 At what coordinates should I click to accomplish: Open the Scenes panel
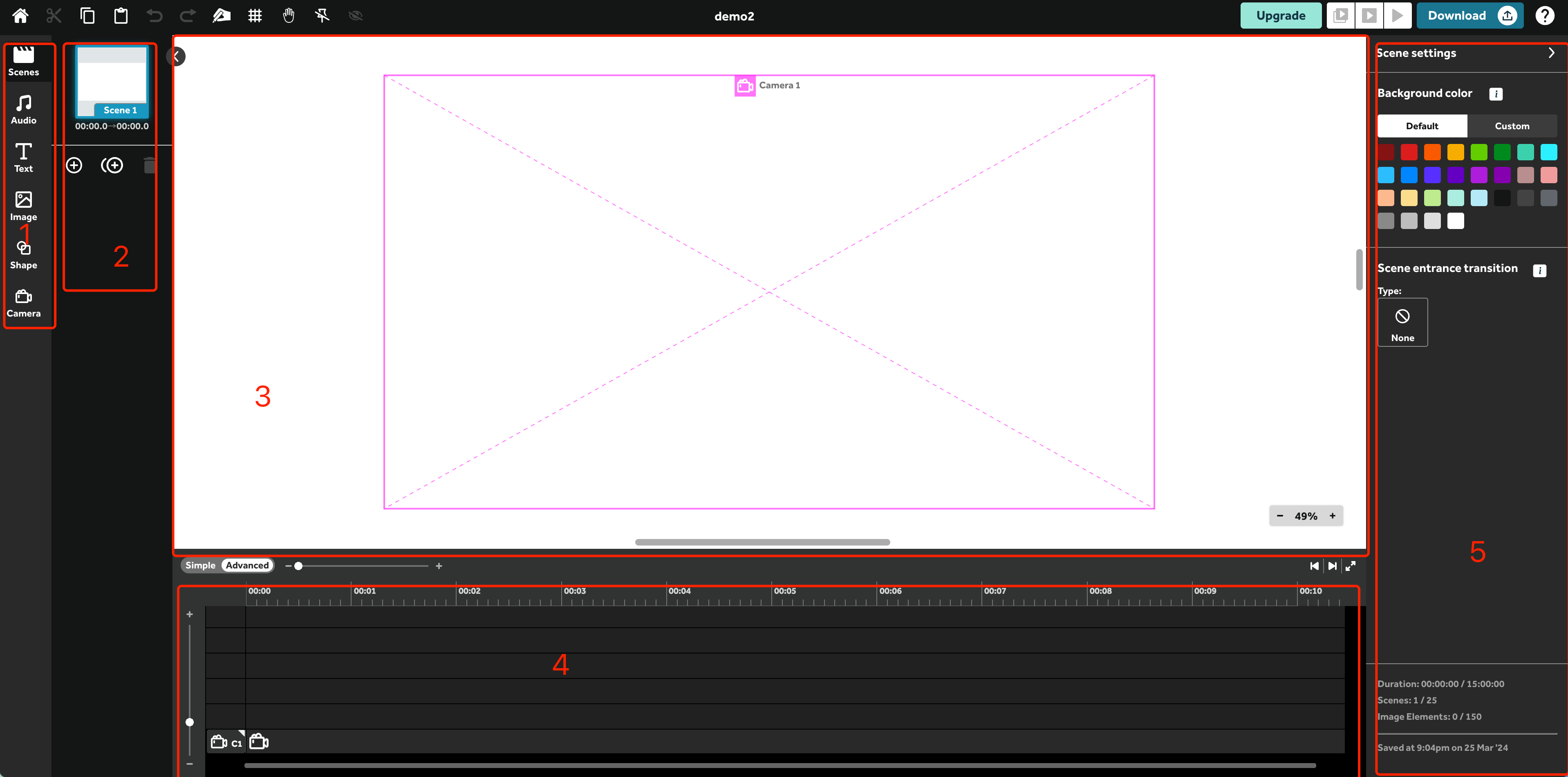tap(24, 61)
